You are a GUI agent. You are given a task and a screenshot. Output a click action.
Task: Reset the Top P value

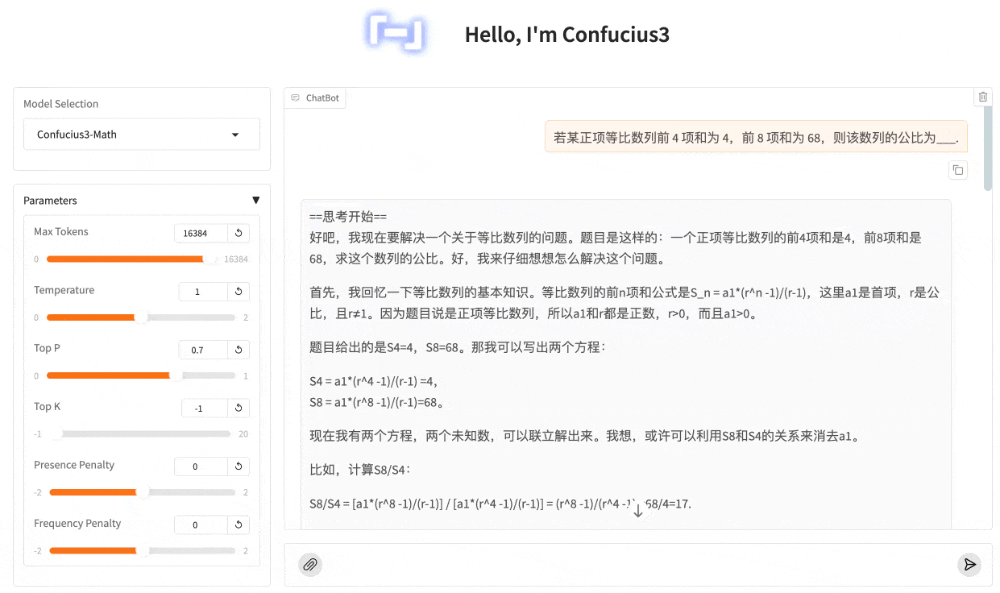pyautogui.click(x=239, y=349)
